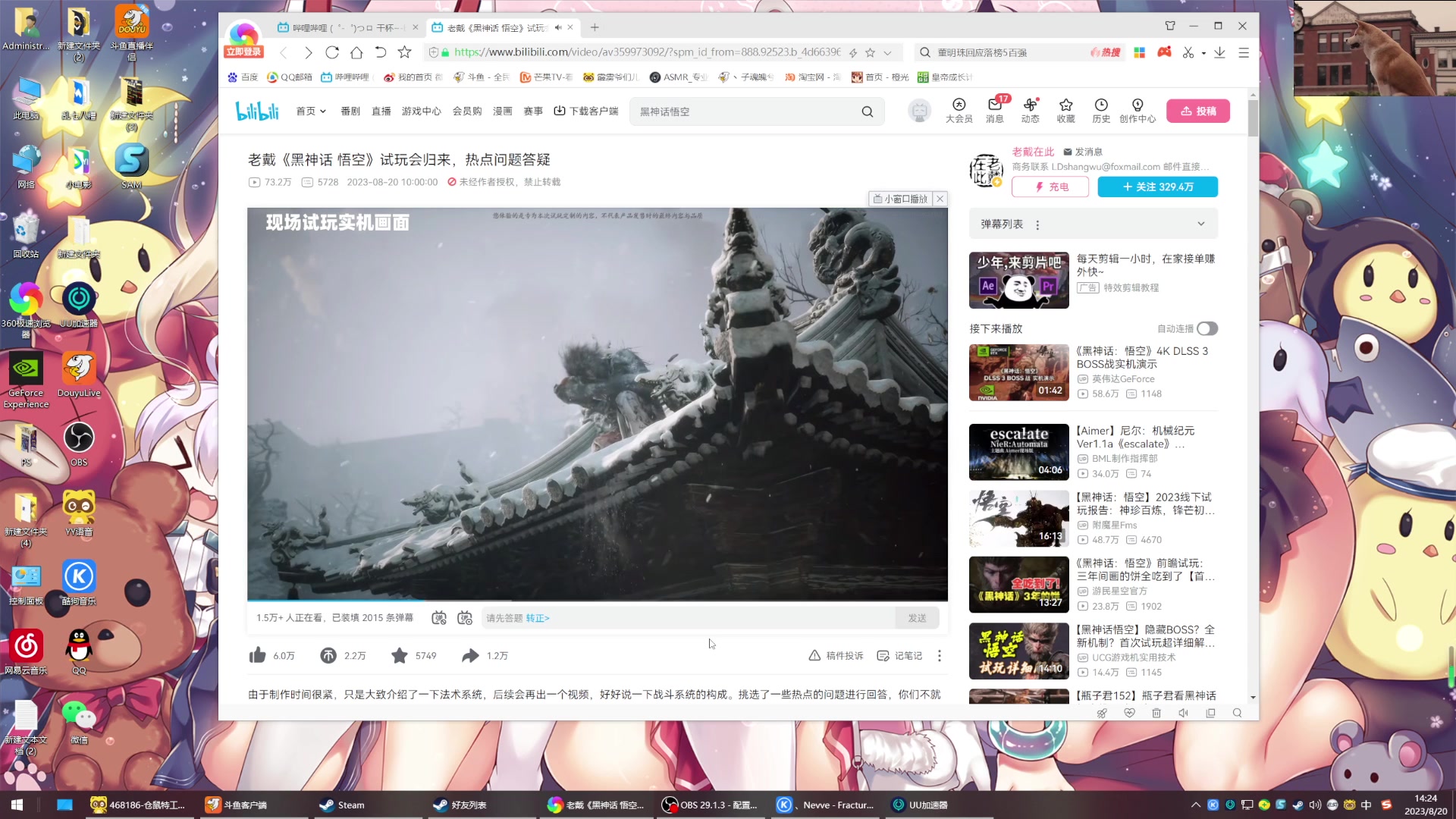
Task: Open the 创作中心 creation center icon
Action: coord(1137,111)
